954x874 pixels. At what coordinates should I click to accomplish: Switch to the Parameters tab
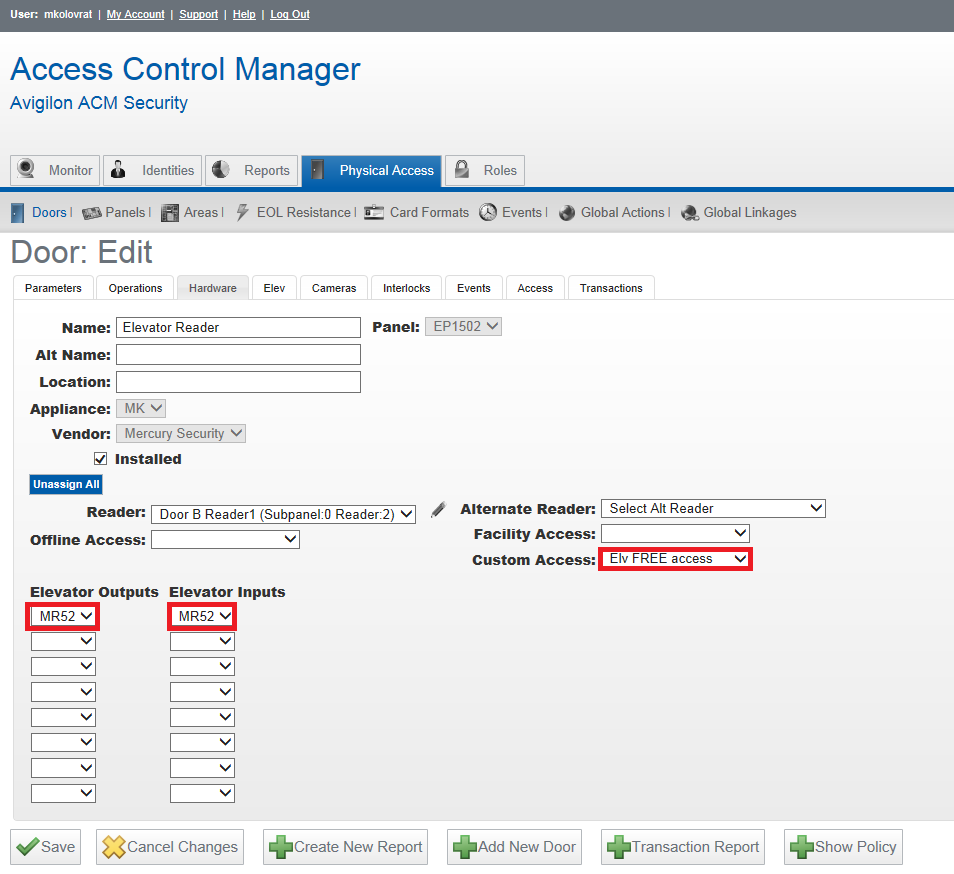53,288
